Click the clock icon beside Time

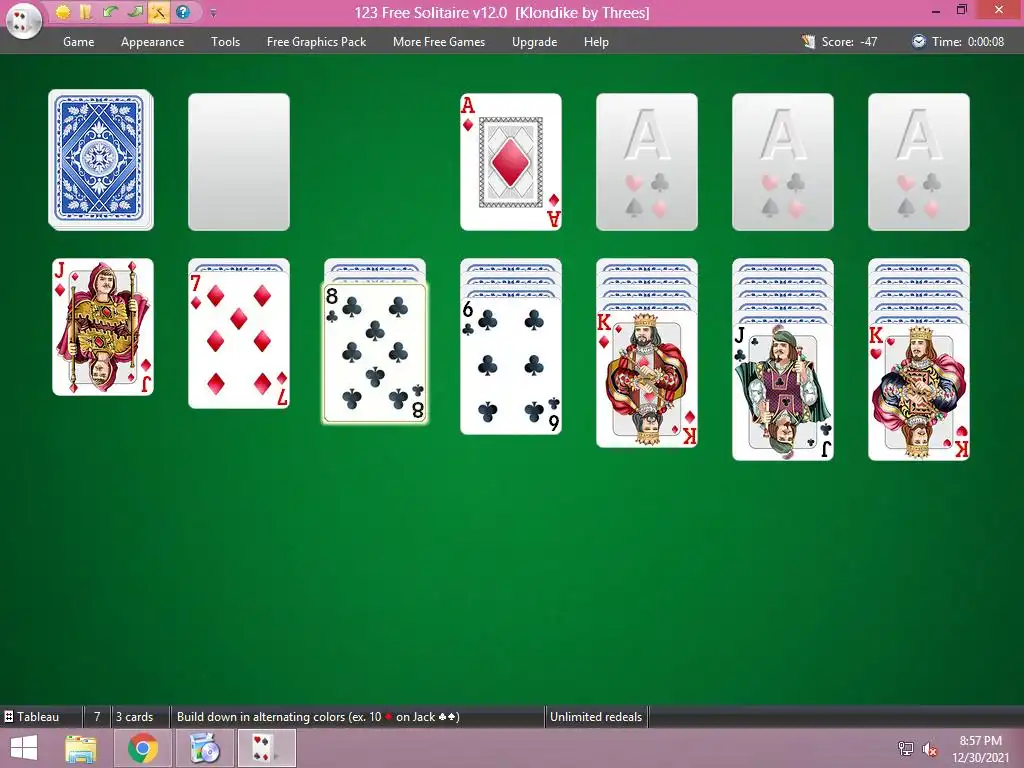click(x=918, y=42)
